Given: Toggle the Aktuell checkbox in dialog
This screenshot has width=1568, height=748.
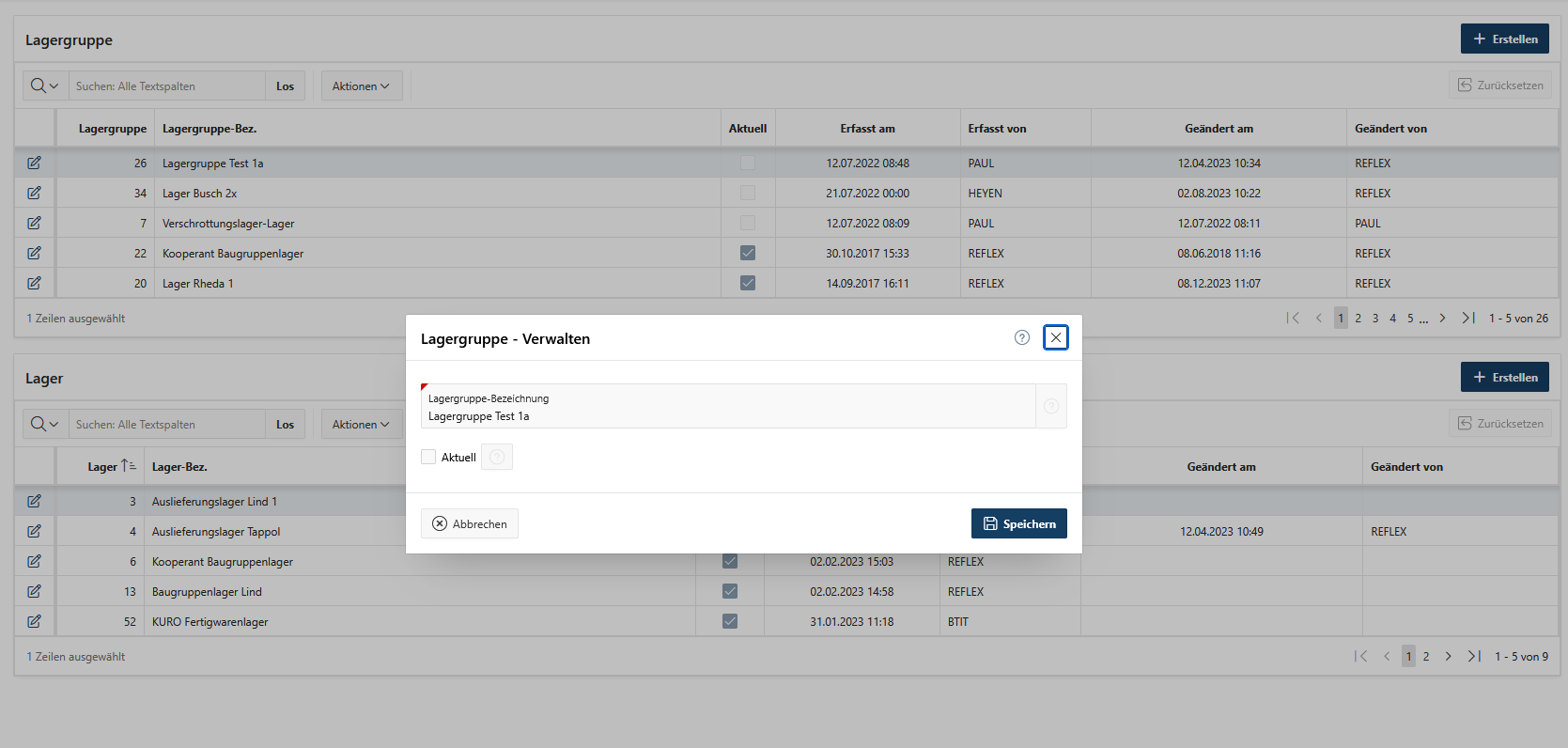Looking at the screenshot, I should pos(428,458).
